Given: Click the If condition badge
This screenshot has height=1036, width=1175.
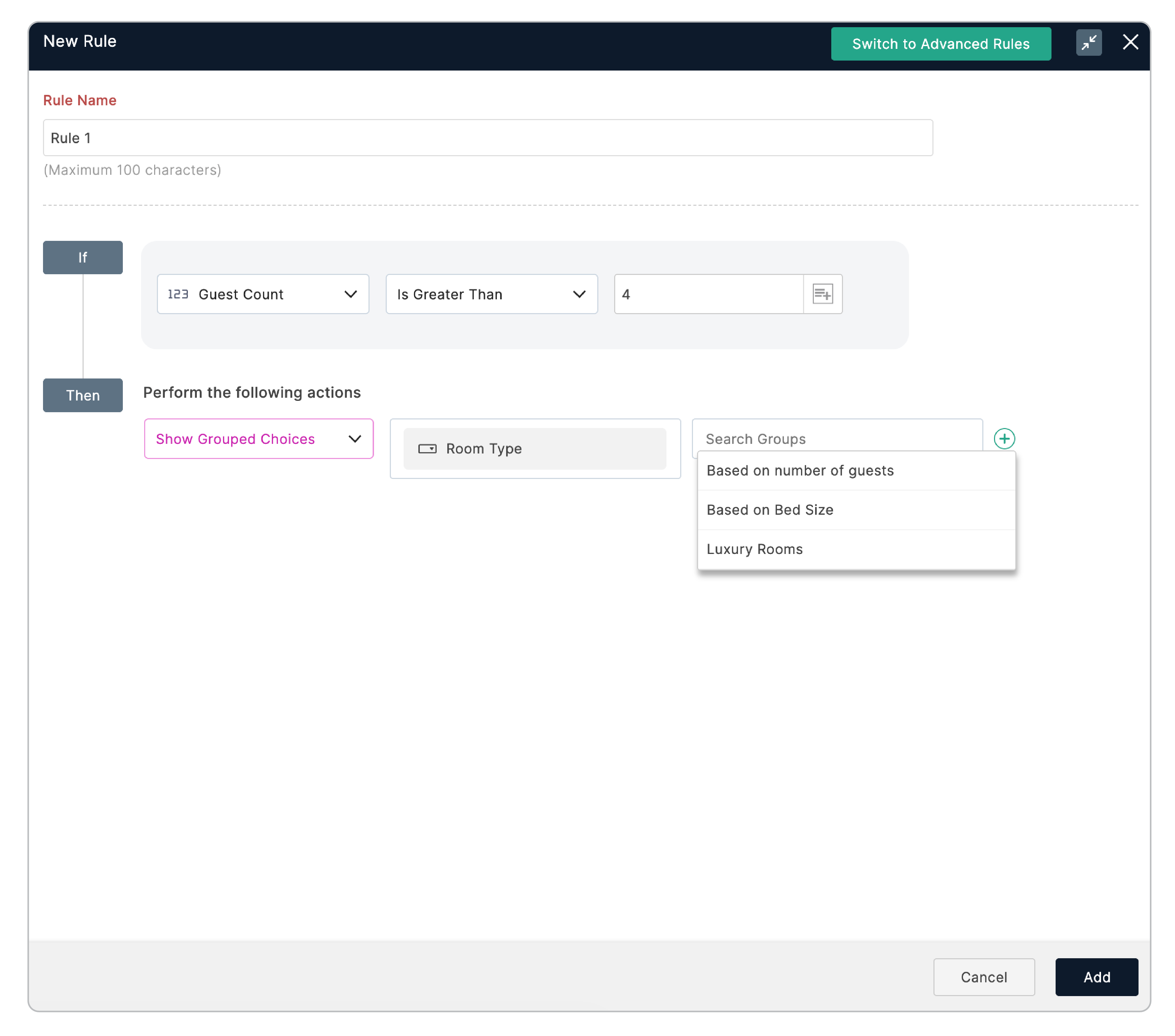Looking at the screenshot, I should [83, 257].
